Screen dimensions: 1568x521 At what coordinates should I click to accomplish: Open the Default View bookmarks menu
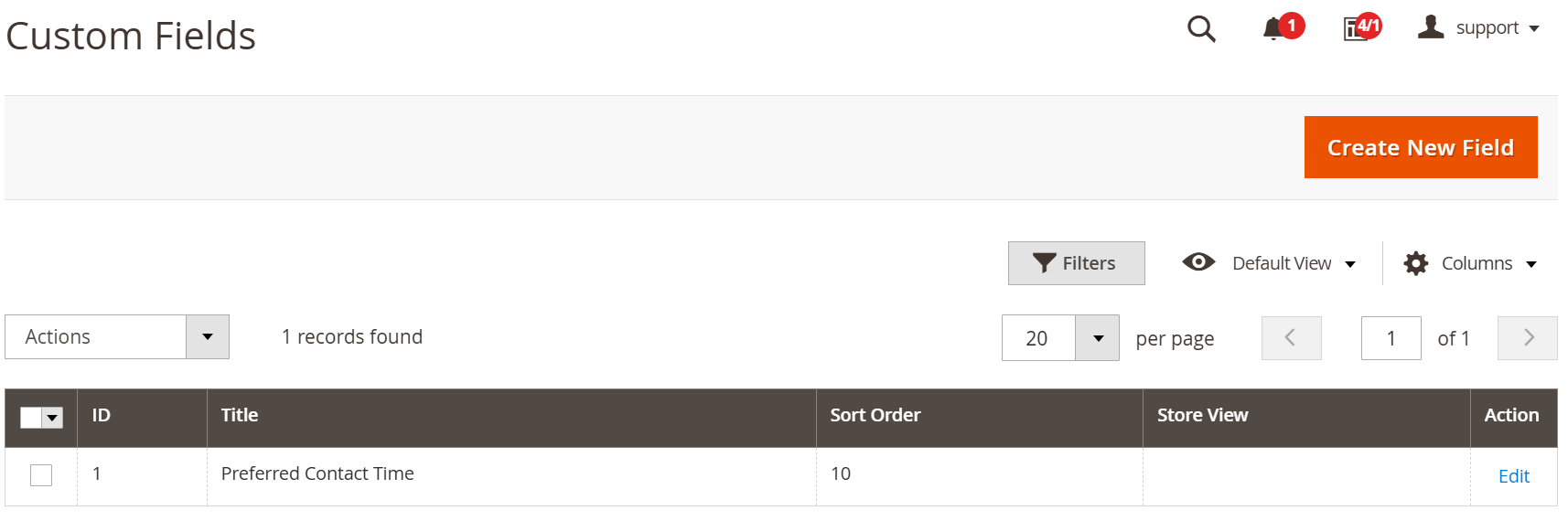tap(1269, 263)
